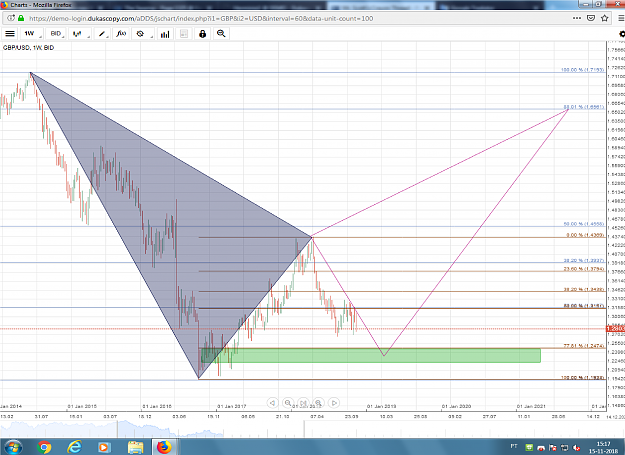Click the PT language indicator in tray
This screenshot has height=455, width=625.
(514, 446)
